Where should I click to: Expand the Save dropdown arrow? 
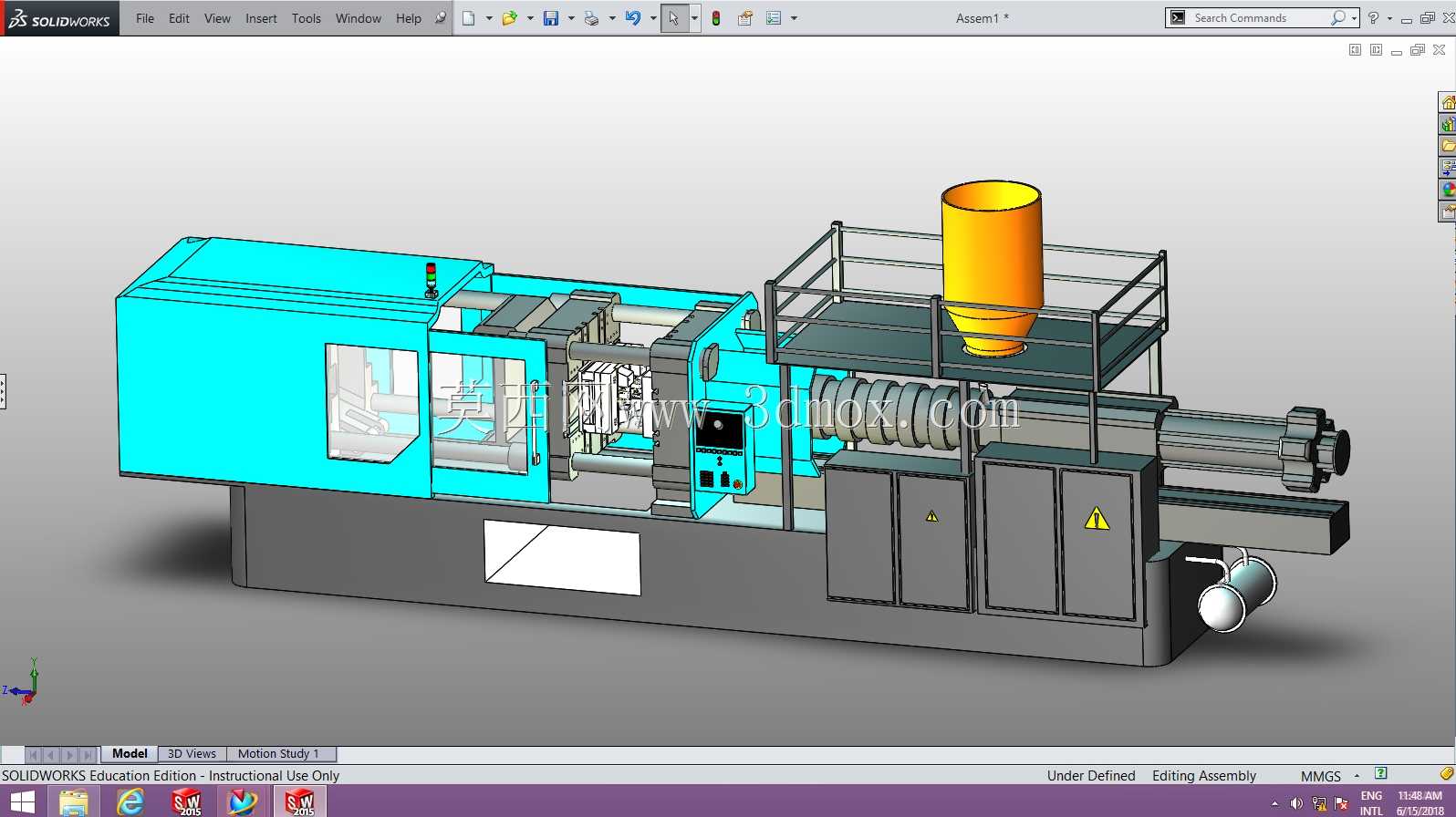tap(571, 18)
